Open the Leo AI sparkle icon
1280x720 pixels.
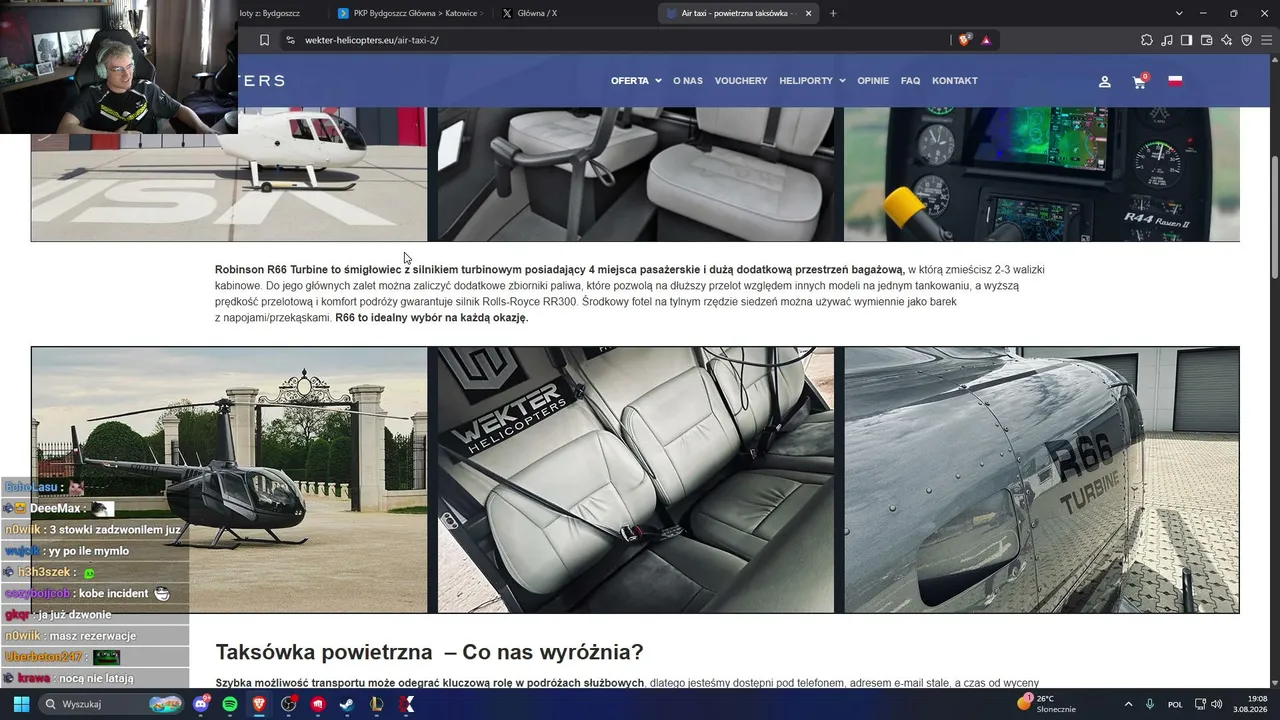tap(1227, 40)
